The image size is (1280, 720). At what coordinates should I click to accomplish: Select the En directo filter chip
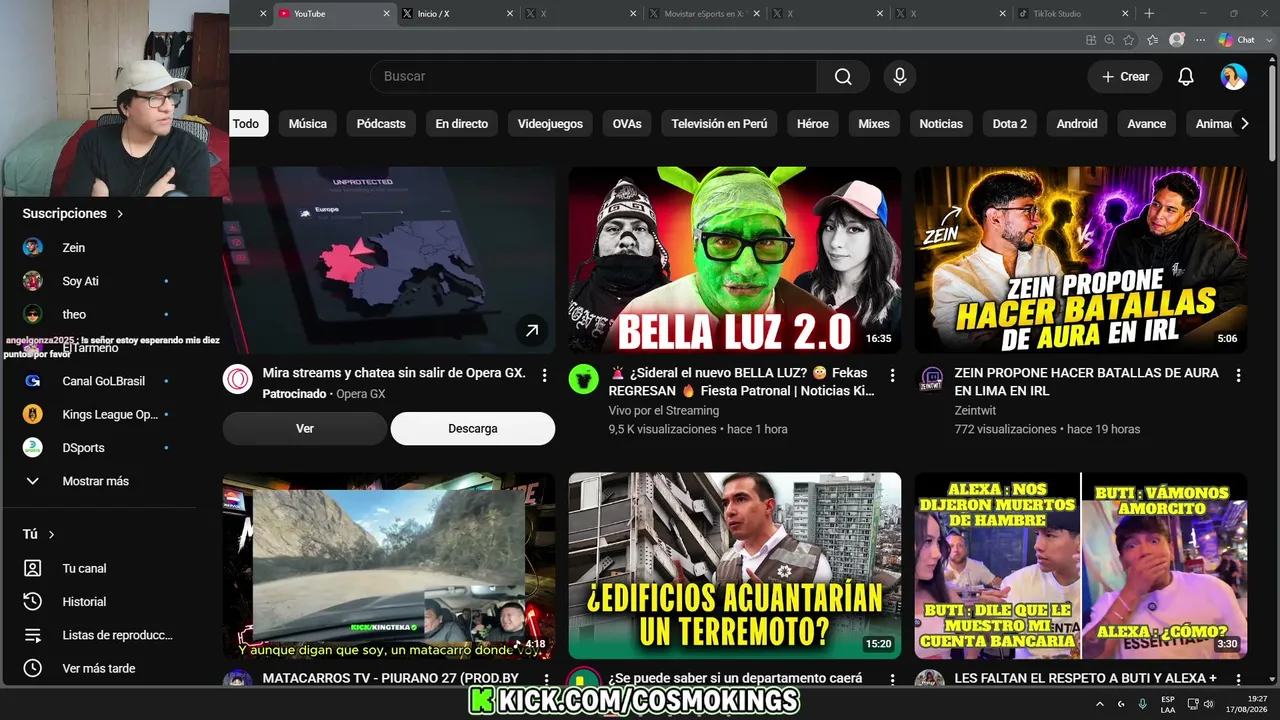[462, 124]
